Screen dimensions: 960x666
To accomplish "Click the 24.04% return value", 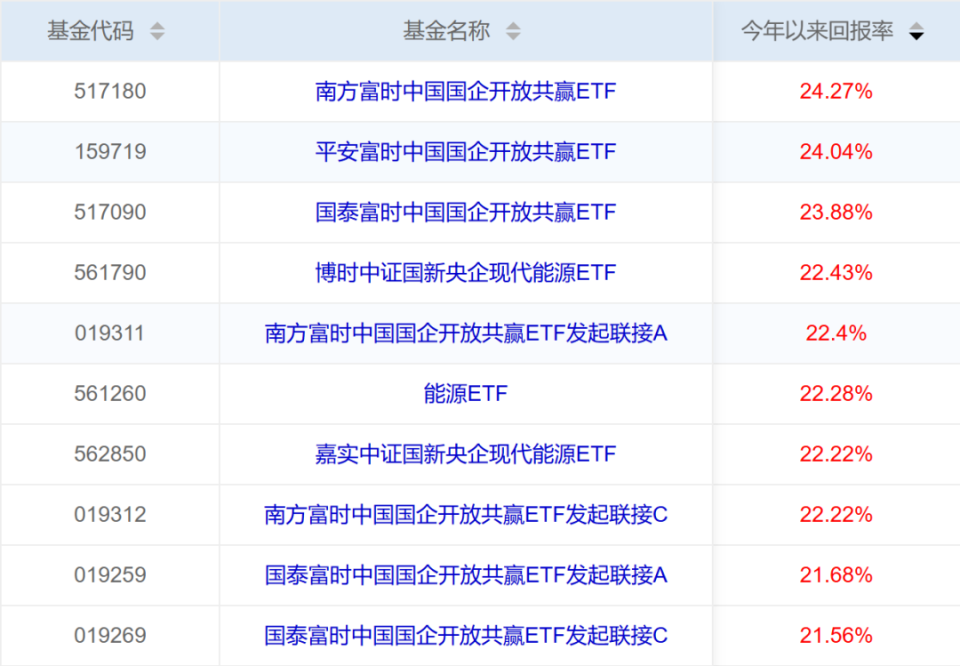I will (x=836, y=152).
